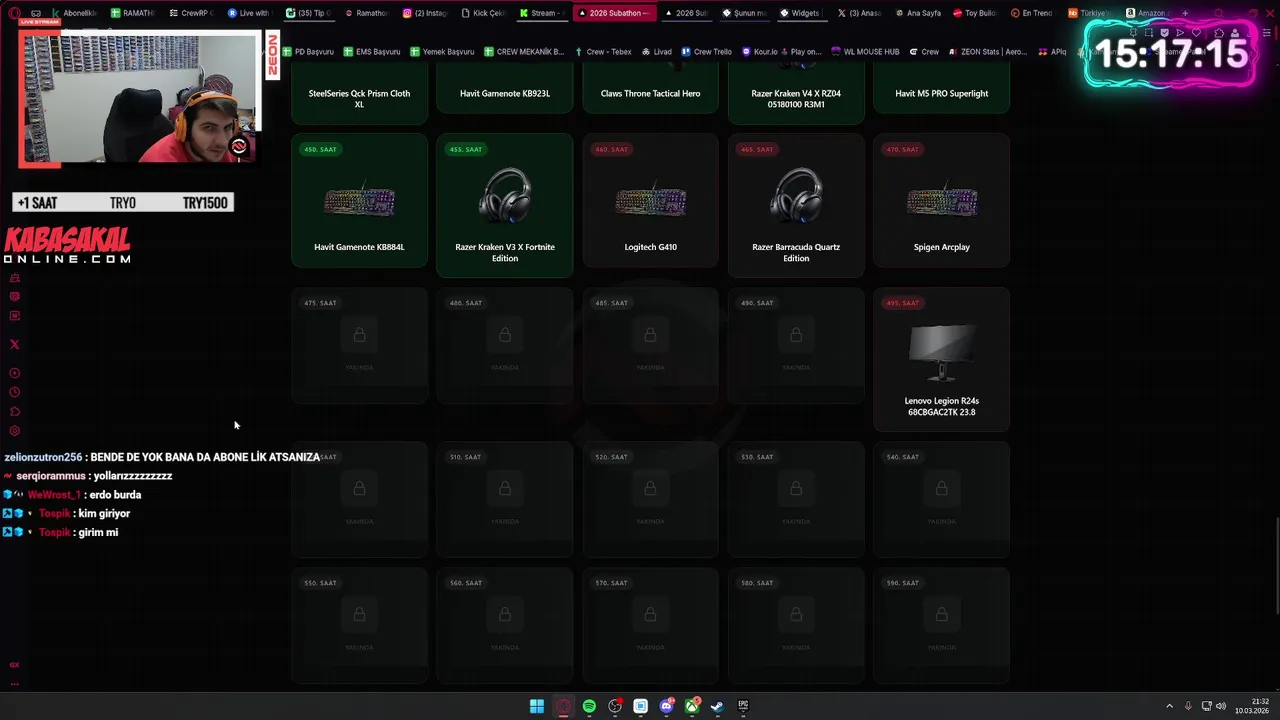Click username zelionzutron256 in the chat overlay
This screenshot has height=720, width=1280.
tap(43, 457)
